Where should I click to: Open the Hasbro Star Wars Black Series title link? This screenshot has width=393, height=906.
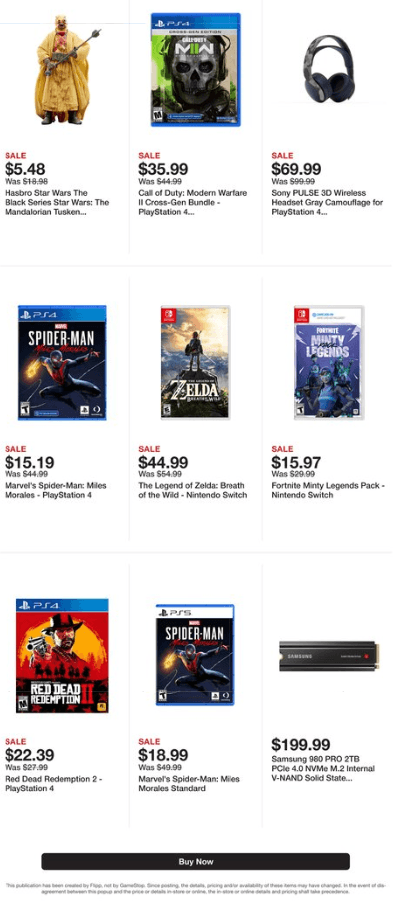[x=57, y=202]
